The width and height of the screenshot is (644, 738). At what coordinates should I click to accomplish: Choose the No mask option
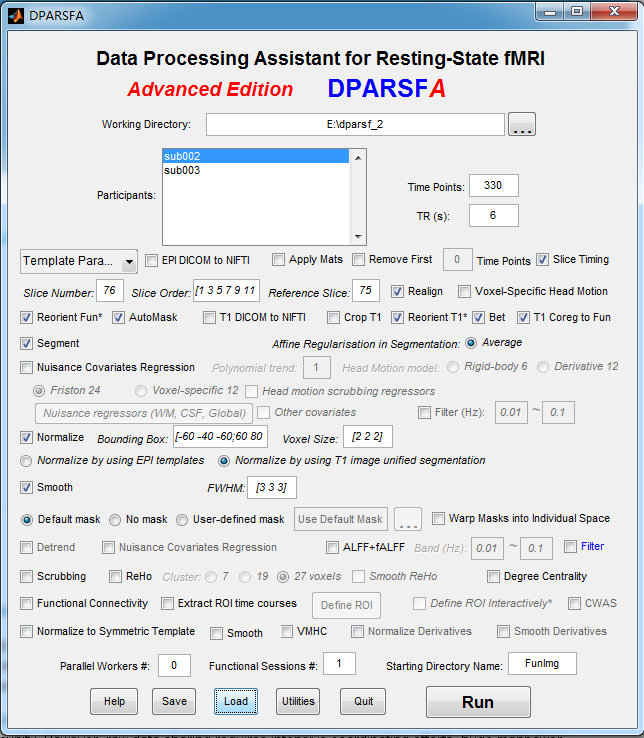coord(115,520)
